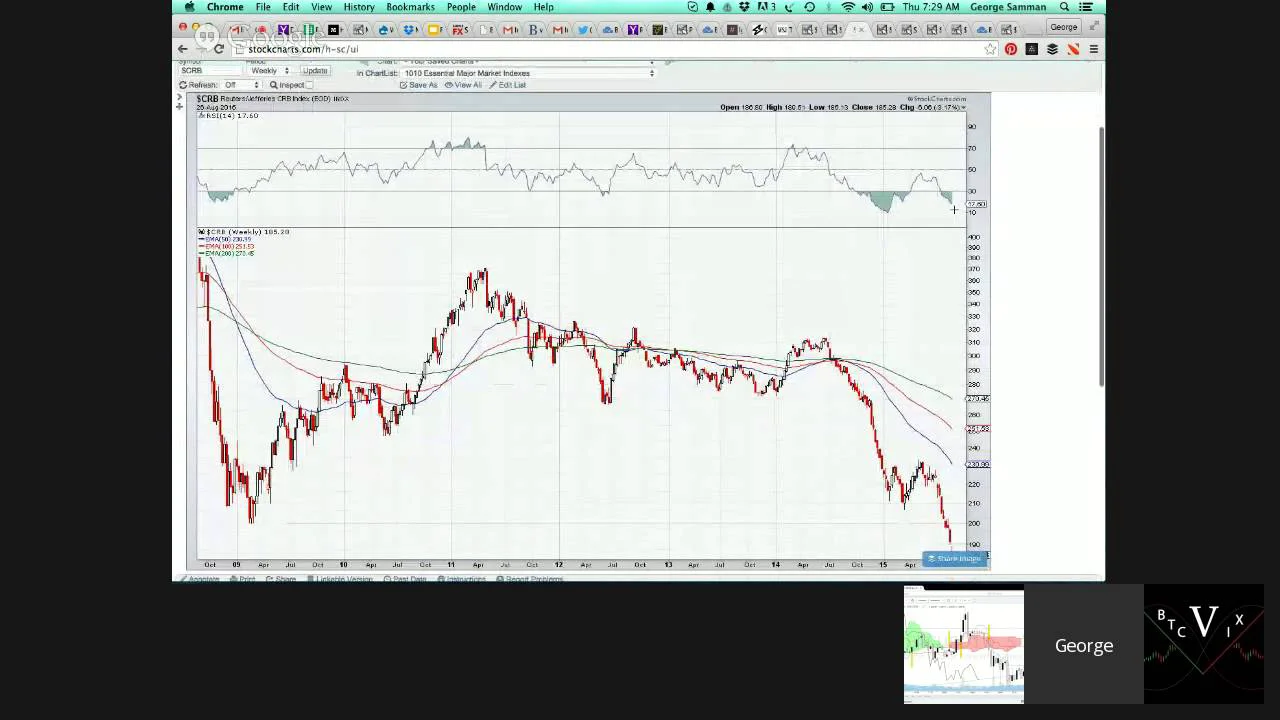Bookmark this page with the star icon
This screenshot has height=720, width=1280.
[990, 49]
